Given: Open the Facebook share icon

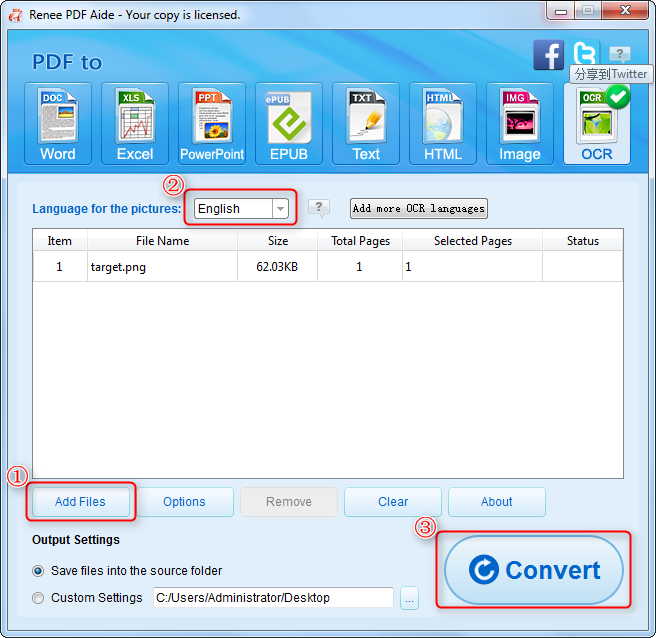Looking at the screenshot, I should (x=548, y=55).
